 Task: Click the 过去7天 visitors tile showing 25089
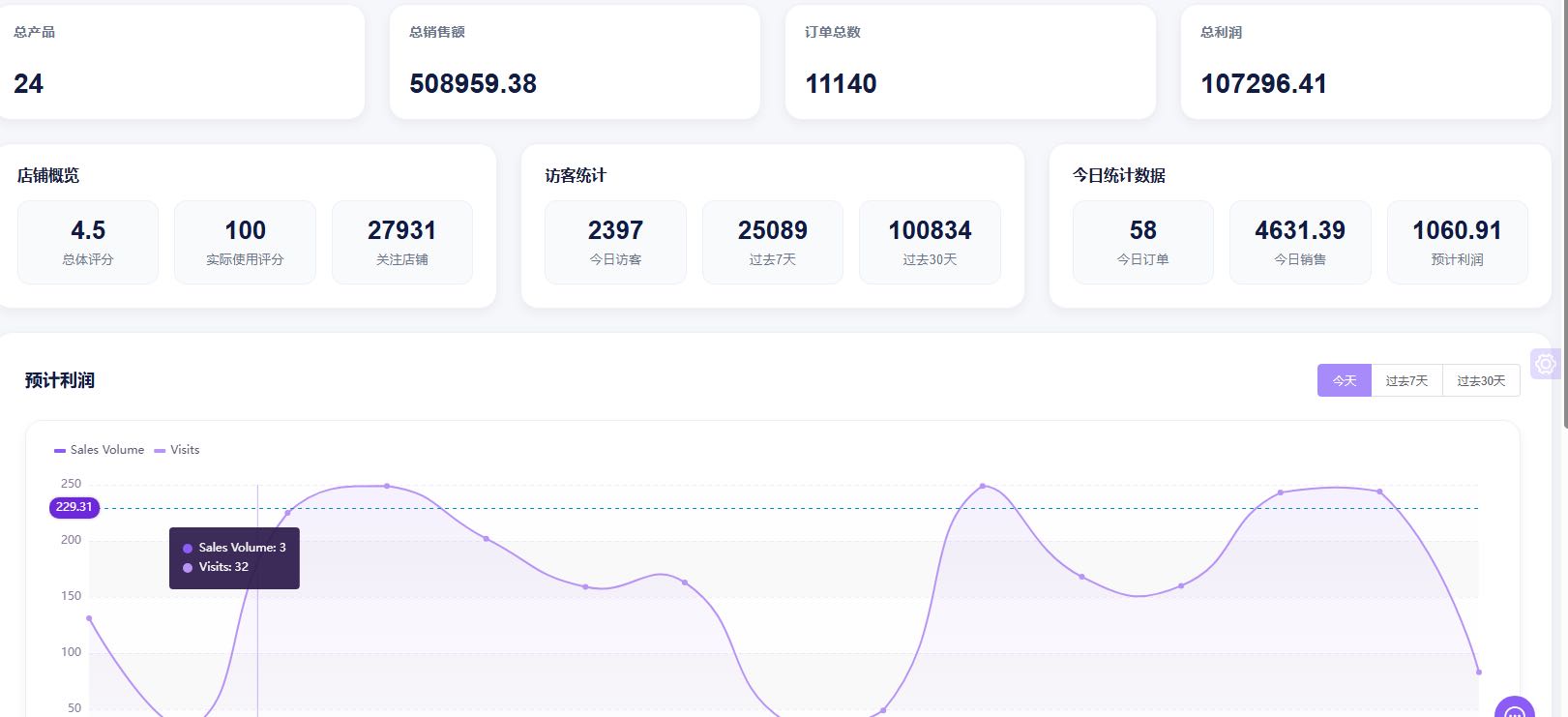point(773,242)
